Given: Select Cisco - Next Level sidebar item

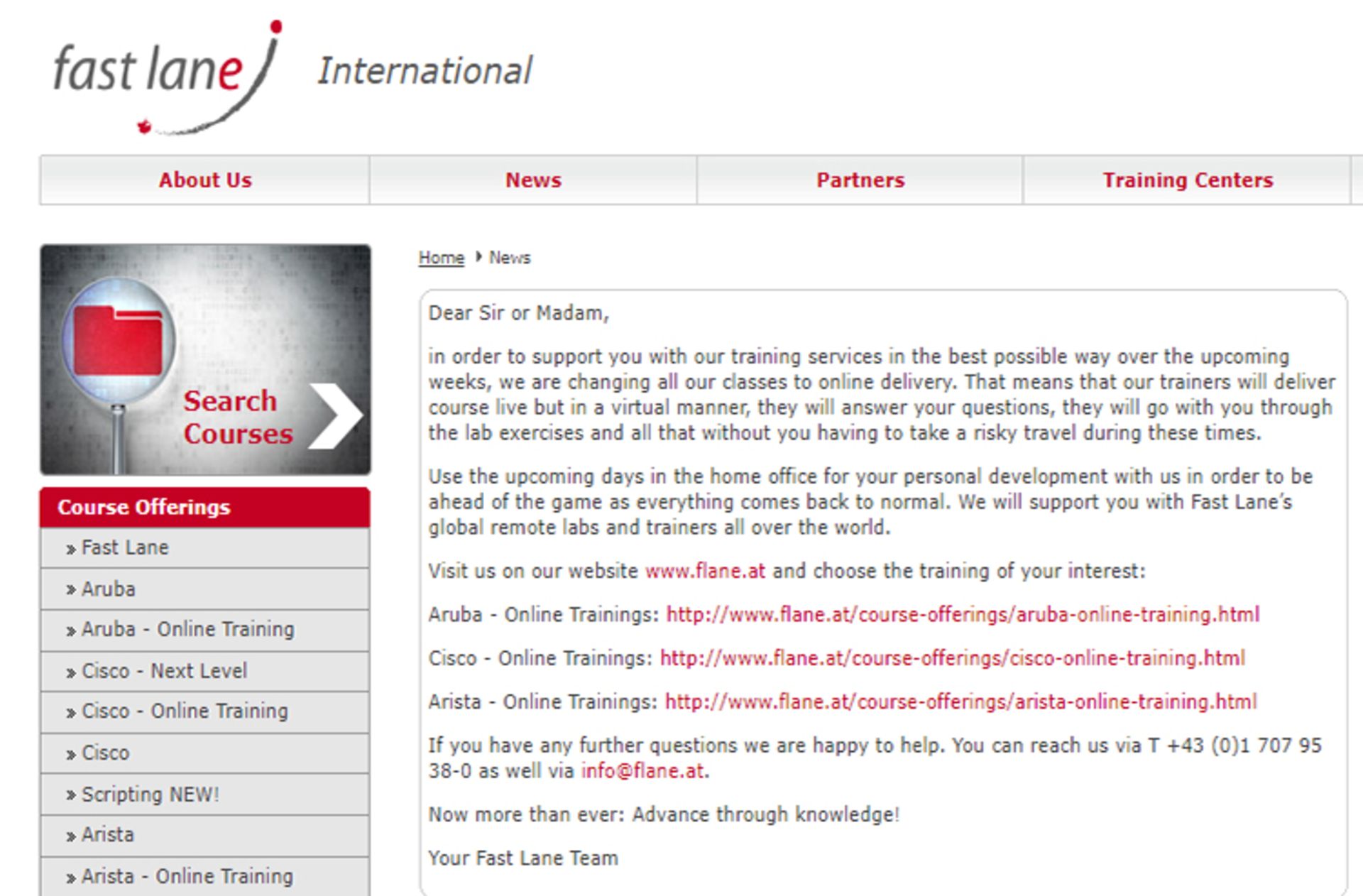Looking at the screenshot, I should point(164,671).
